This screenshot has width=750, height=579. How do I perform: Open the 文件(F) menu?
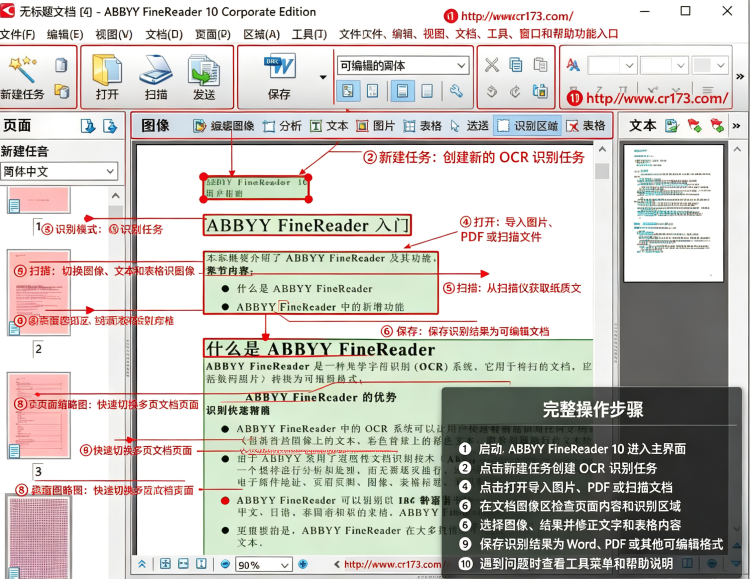pyautogui.click(x=18, y=34)
